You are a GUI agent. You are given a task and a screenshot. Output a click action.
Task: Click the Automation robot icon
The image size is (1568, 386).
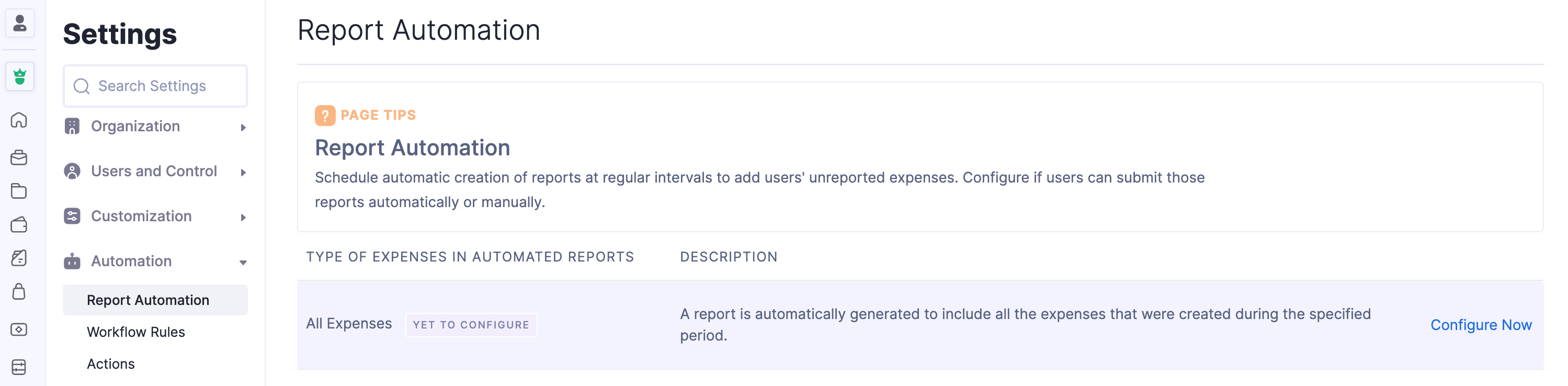coord(72,261)
